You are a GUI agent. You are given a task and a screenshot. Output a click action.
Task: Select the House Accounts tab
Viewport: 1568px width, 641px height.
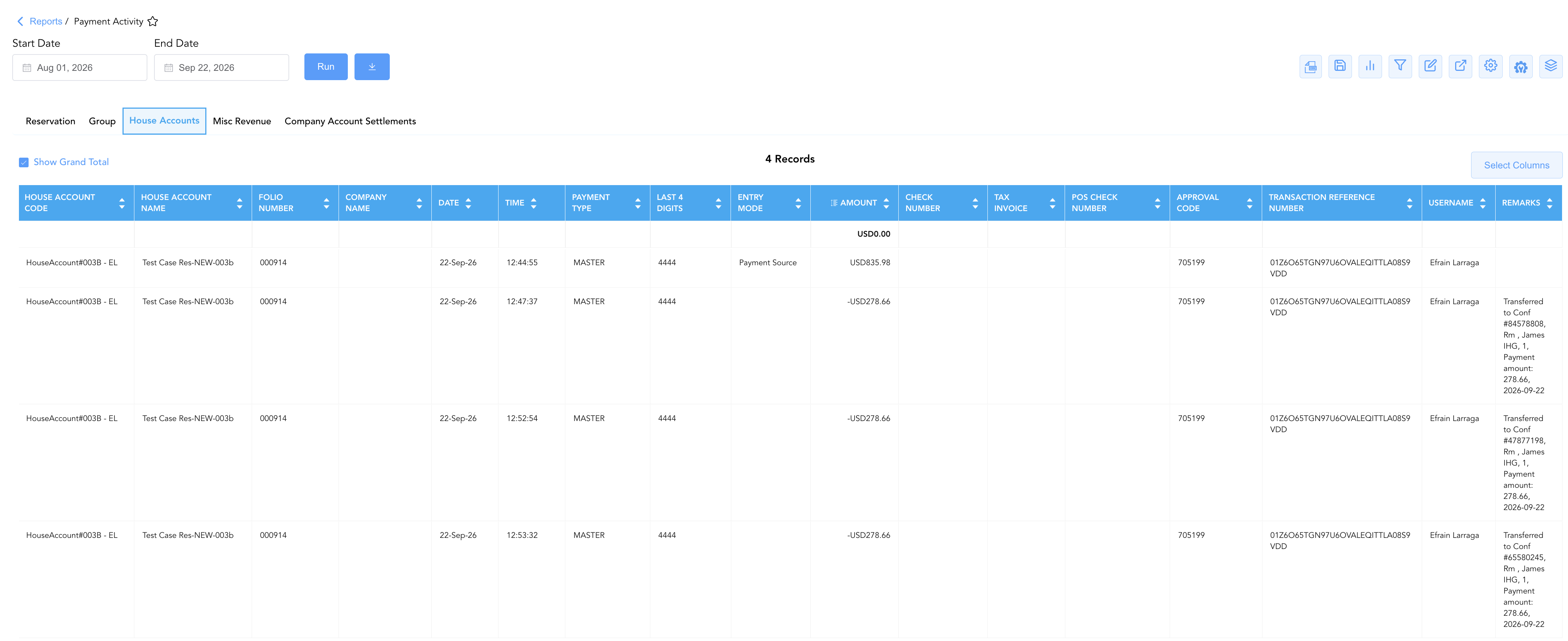164,121
